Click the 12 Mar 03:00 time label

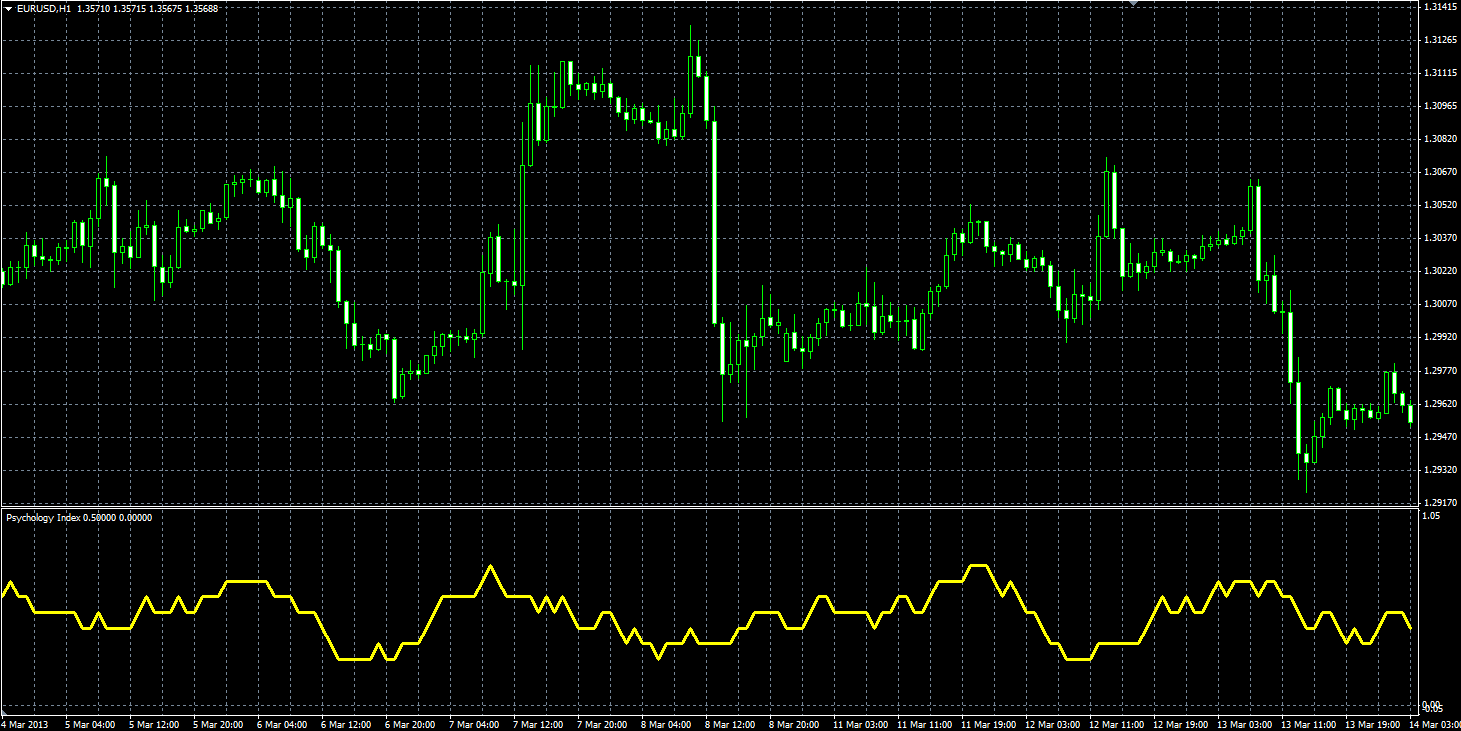[1052, 724]
